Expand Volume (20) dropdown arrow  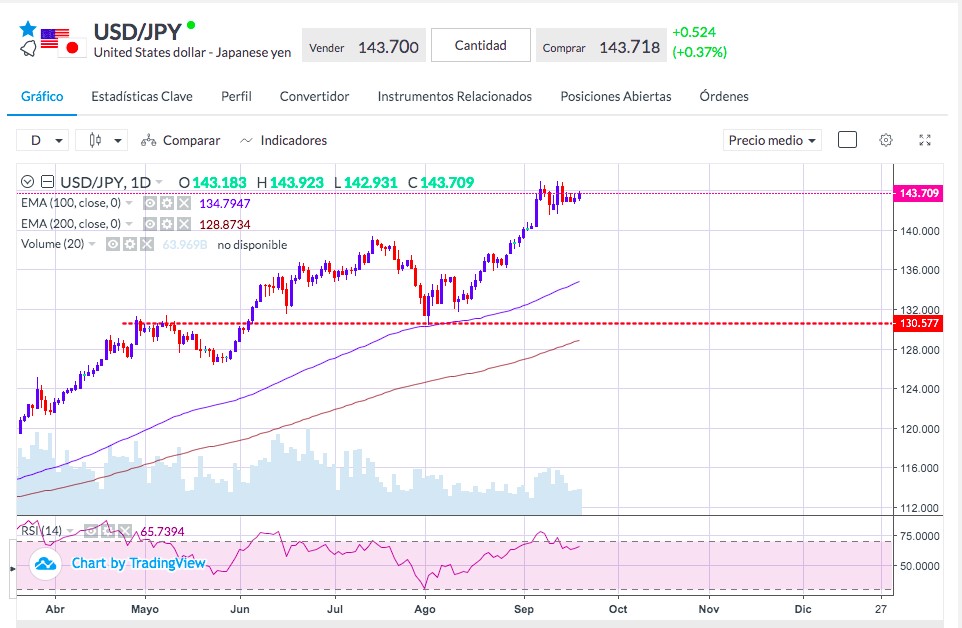coord(92,244)
